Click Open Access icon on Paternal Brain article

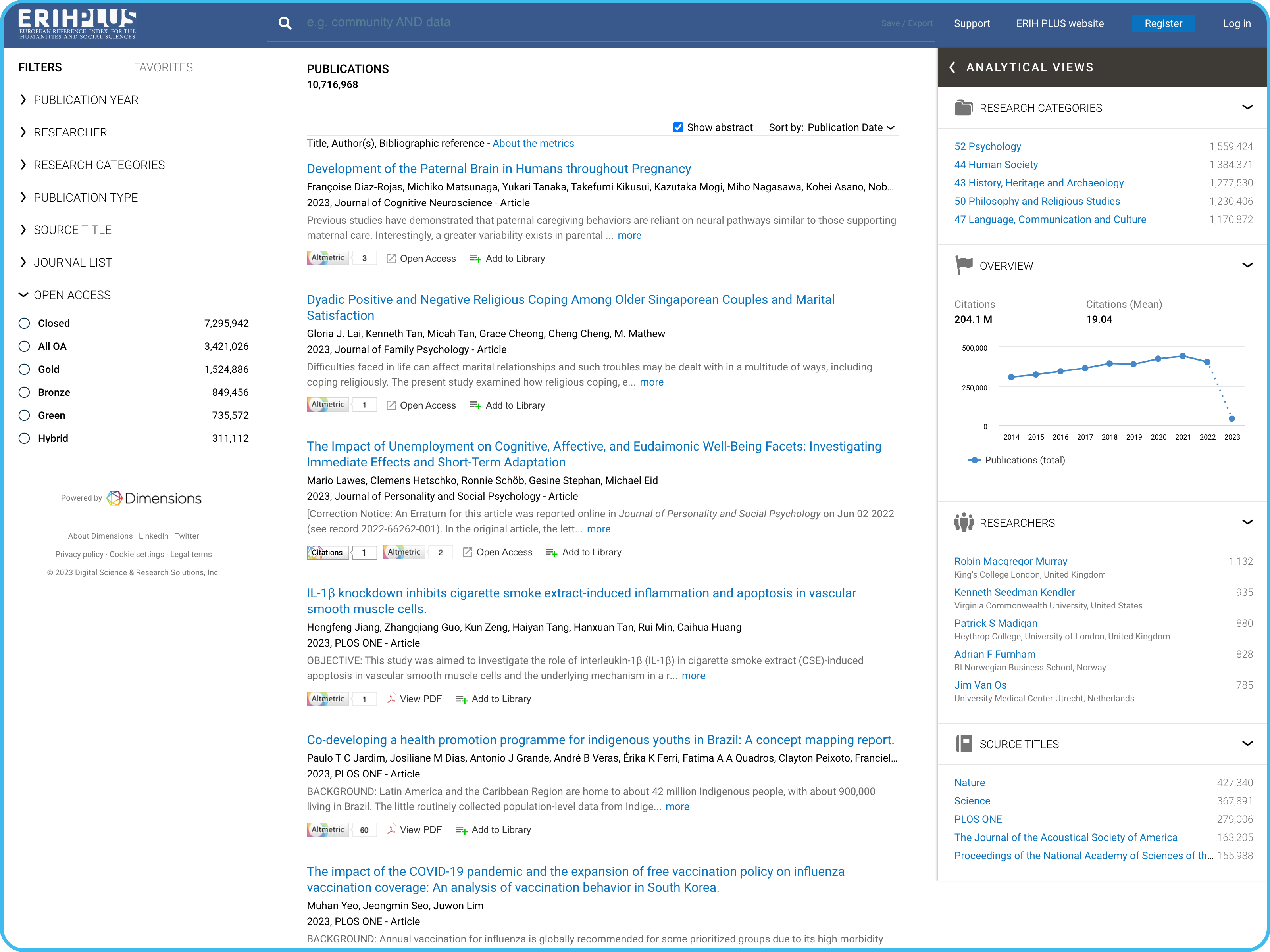[391, 258]
